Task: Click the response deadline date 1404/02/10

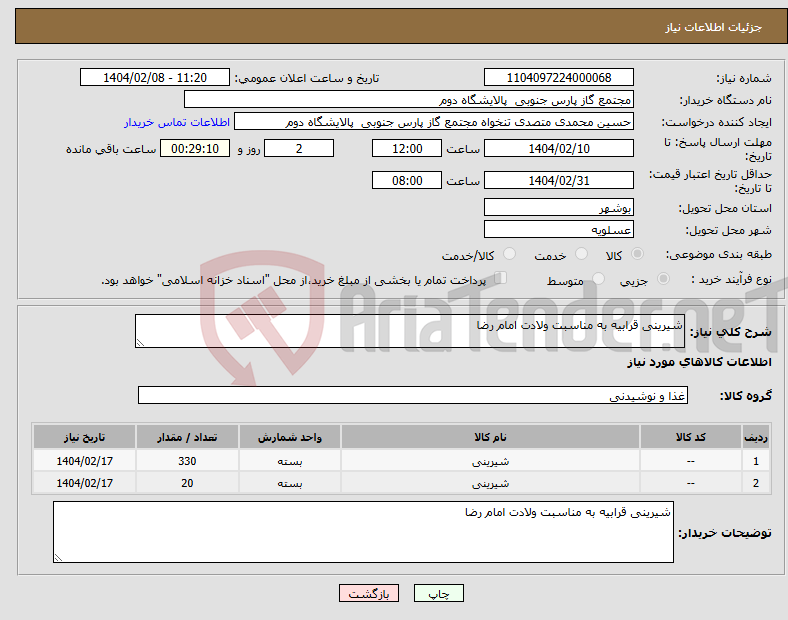Action: coord(558,148)
